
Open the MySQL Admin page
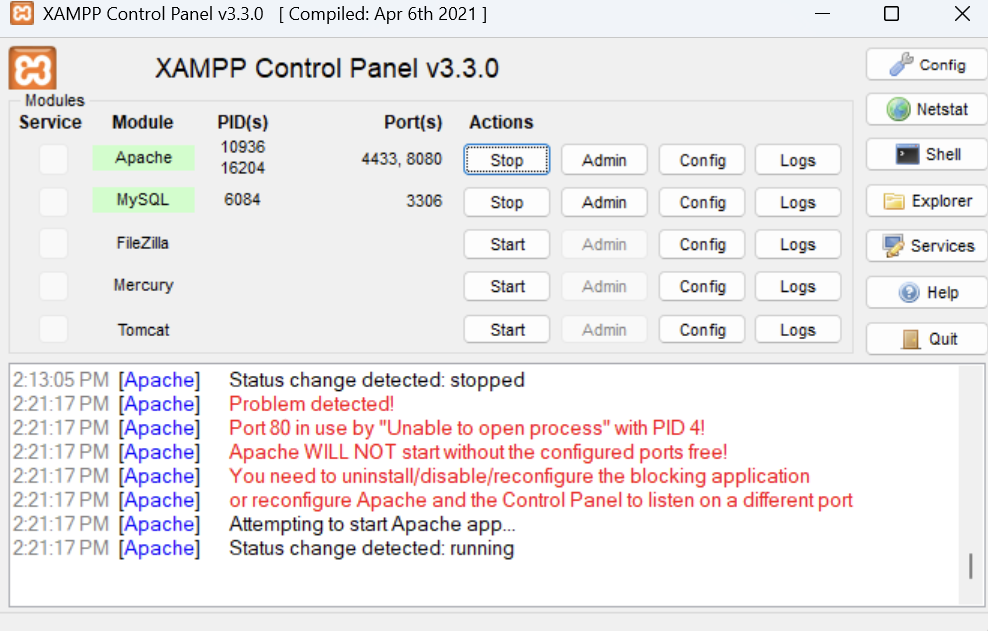point(604,202)
